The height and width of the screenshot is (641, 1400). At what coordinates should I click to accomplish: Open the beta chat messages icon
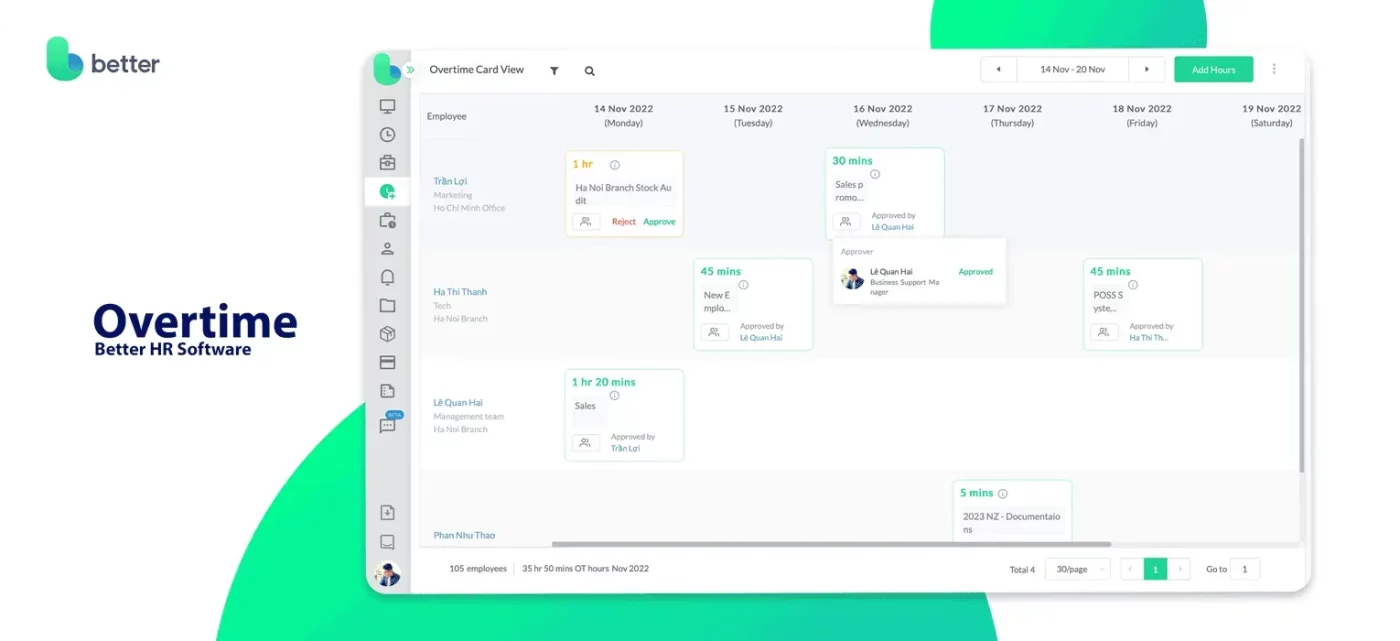click(x=387, y=425)
